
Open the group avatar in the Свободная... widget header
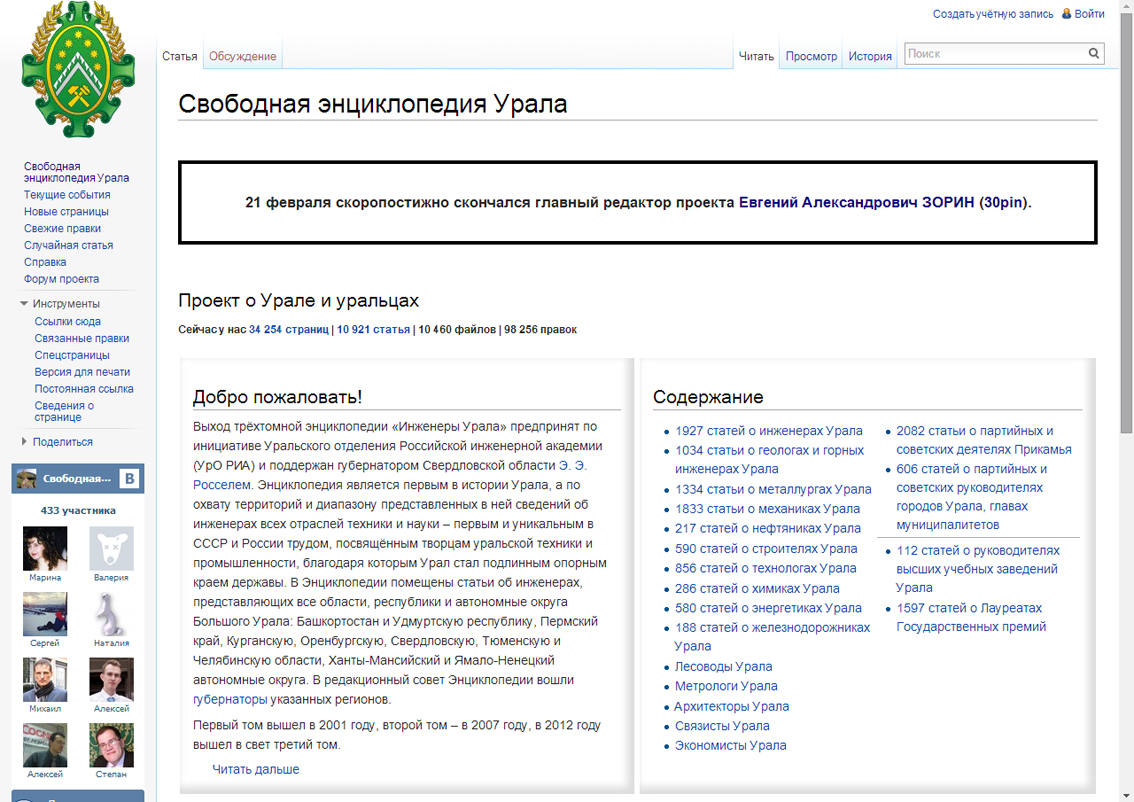tap(27, 478)
